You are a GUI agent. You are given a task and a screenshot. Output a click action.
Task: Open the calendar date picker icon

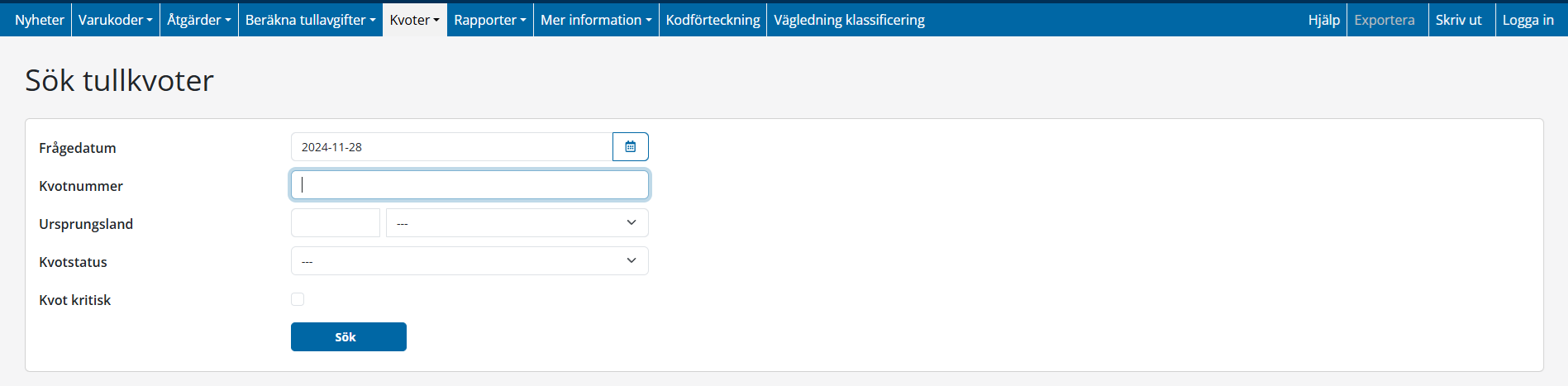(630, 147)
